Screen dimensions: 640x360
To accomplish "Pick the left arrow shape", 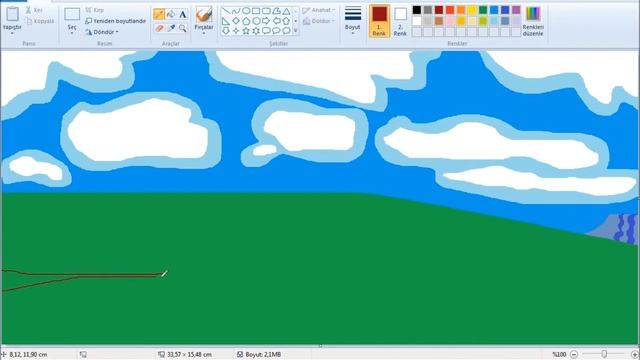I will pos(276,21).
